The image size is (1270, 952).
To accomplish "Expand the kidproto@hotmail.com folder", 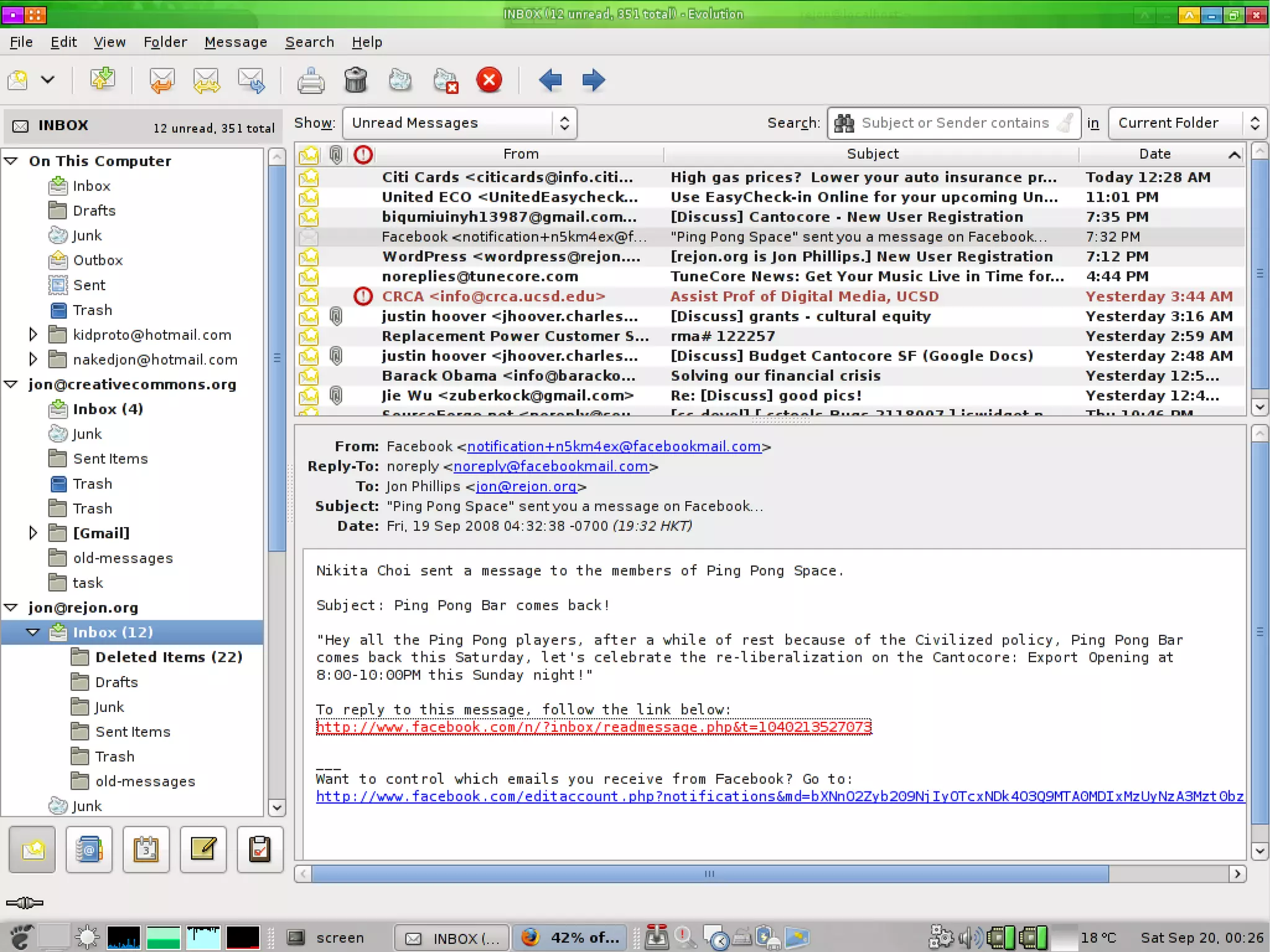I will point(33,335).
